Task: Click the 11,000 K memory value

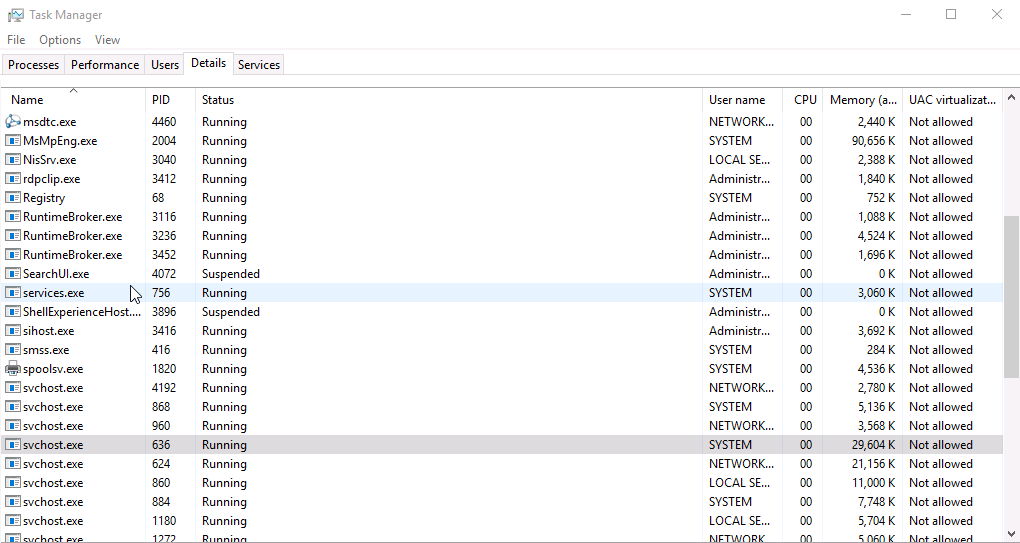Action: 873,483
